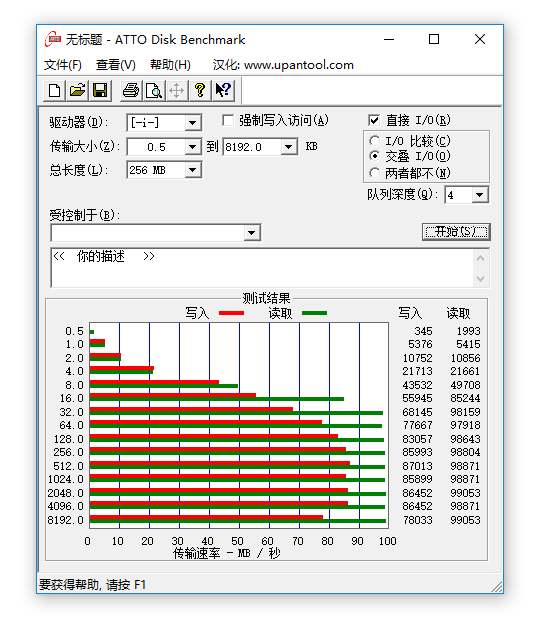Open 队列深度 queue depth dropdown
Image resolution: width=536 pixels, height=636 pixels.
480,195
